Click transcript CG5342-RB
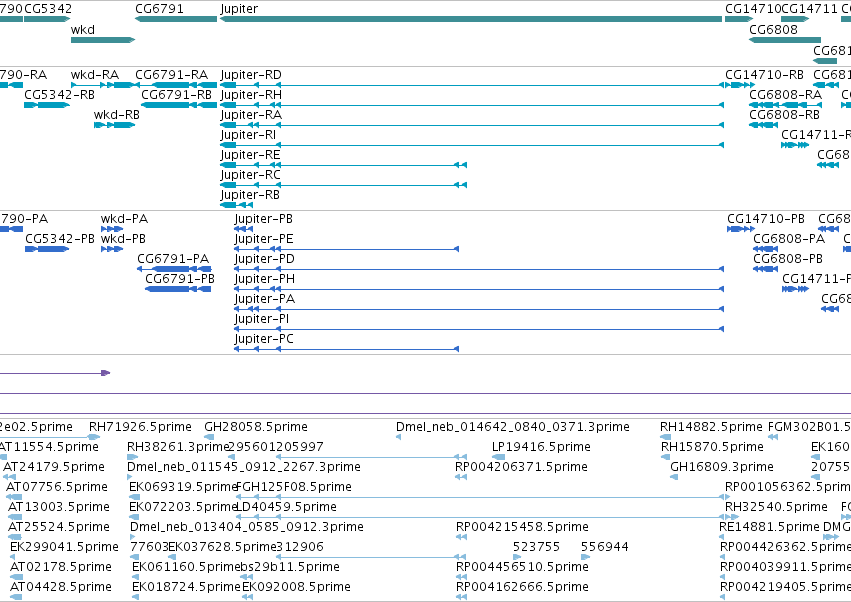851x602 pixels. coord(47,105)
